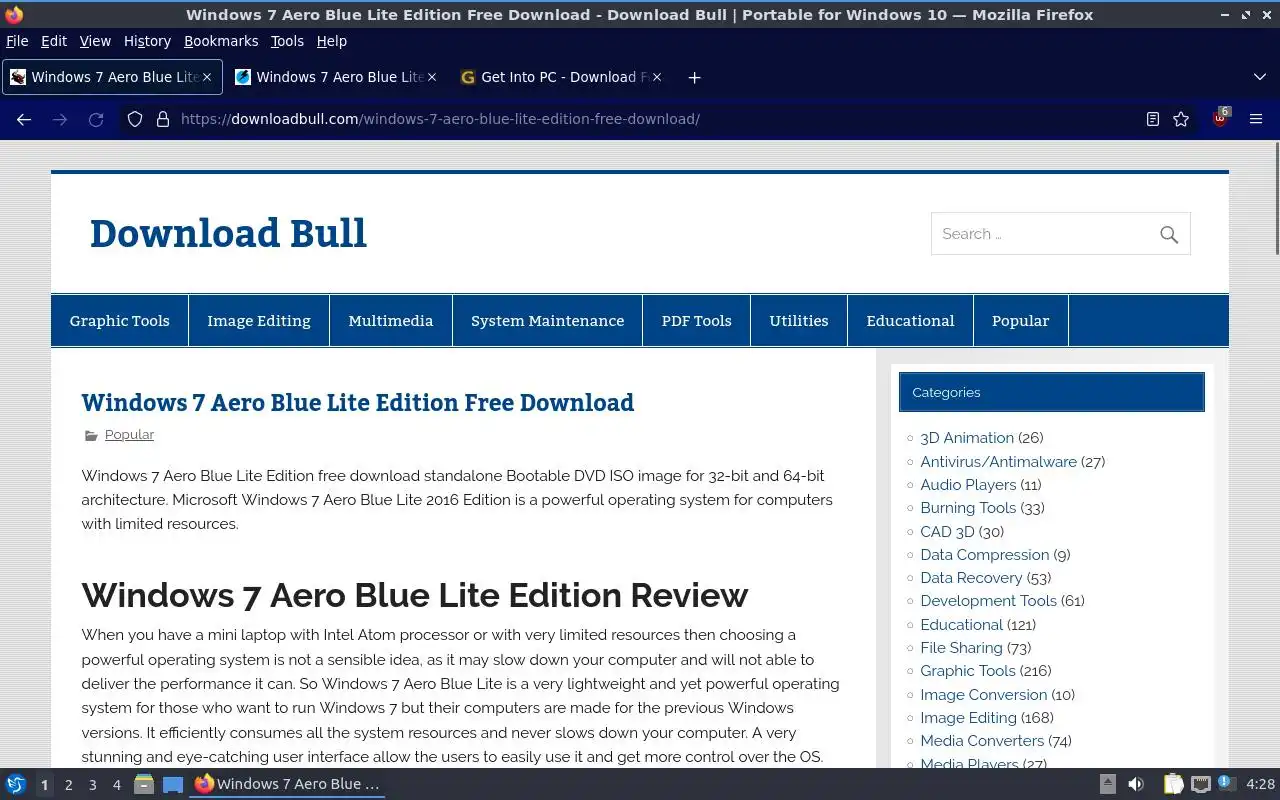1280x800 pixels.
Task: Open the File menu
Action: coord(17,41)
